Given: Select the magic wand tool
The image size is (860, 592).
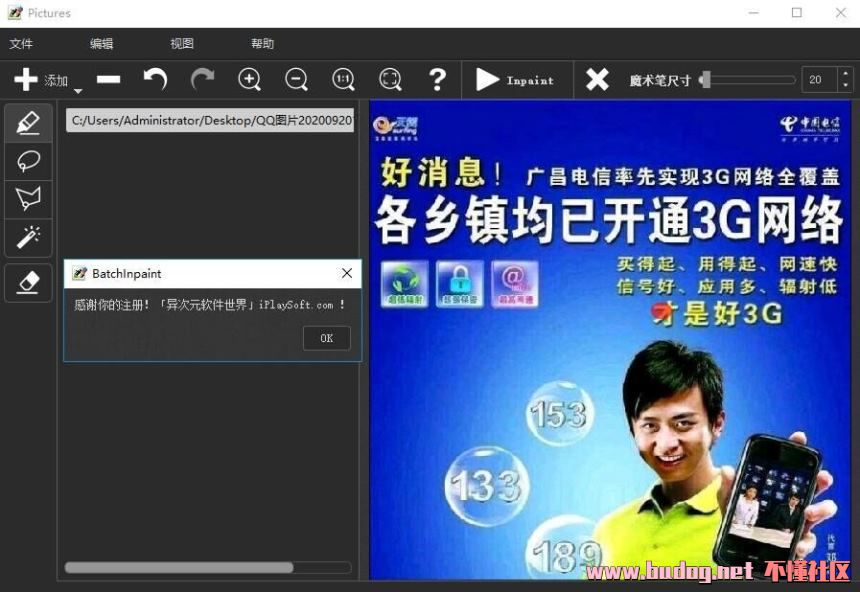Looking at the screenshot, I should click(29, 237).
